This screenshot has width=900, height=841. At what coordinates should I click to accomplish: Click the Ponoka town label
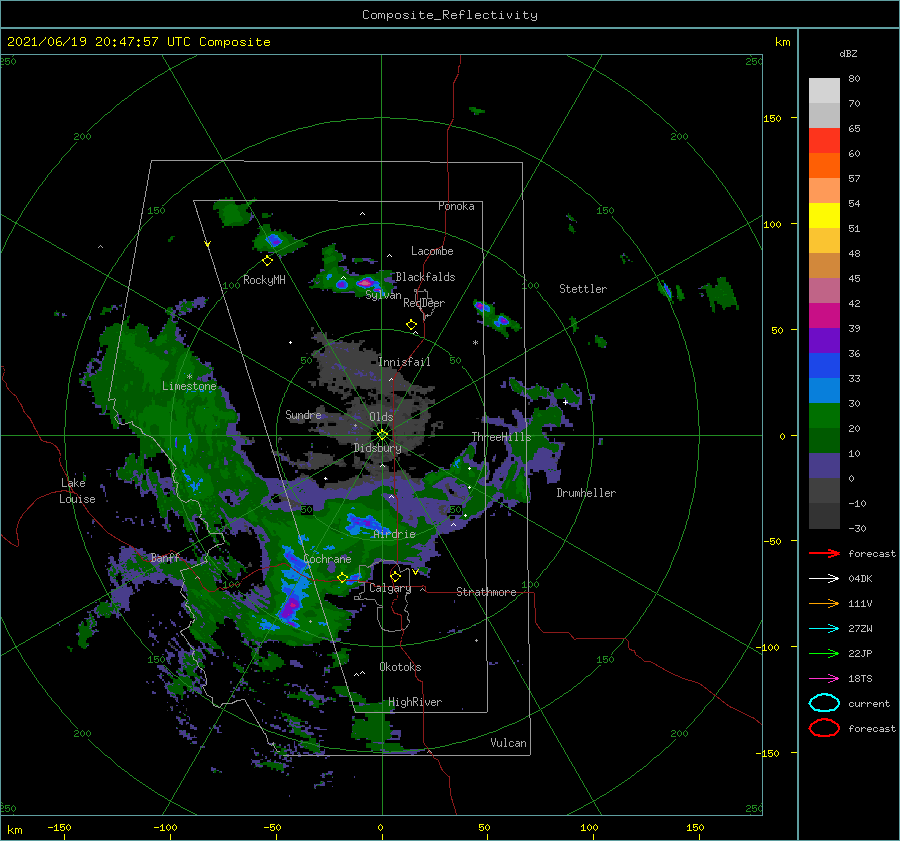tap(456, 206)
